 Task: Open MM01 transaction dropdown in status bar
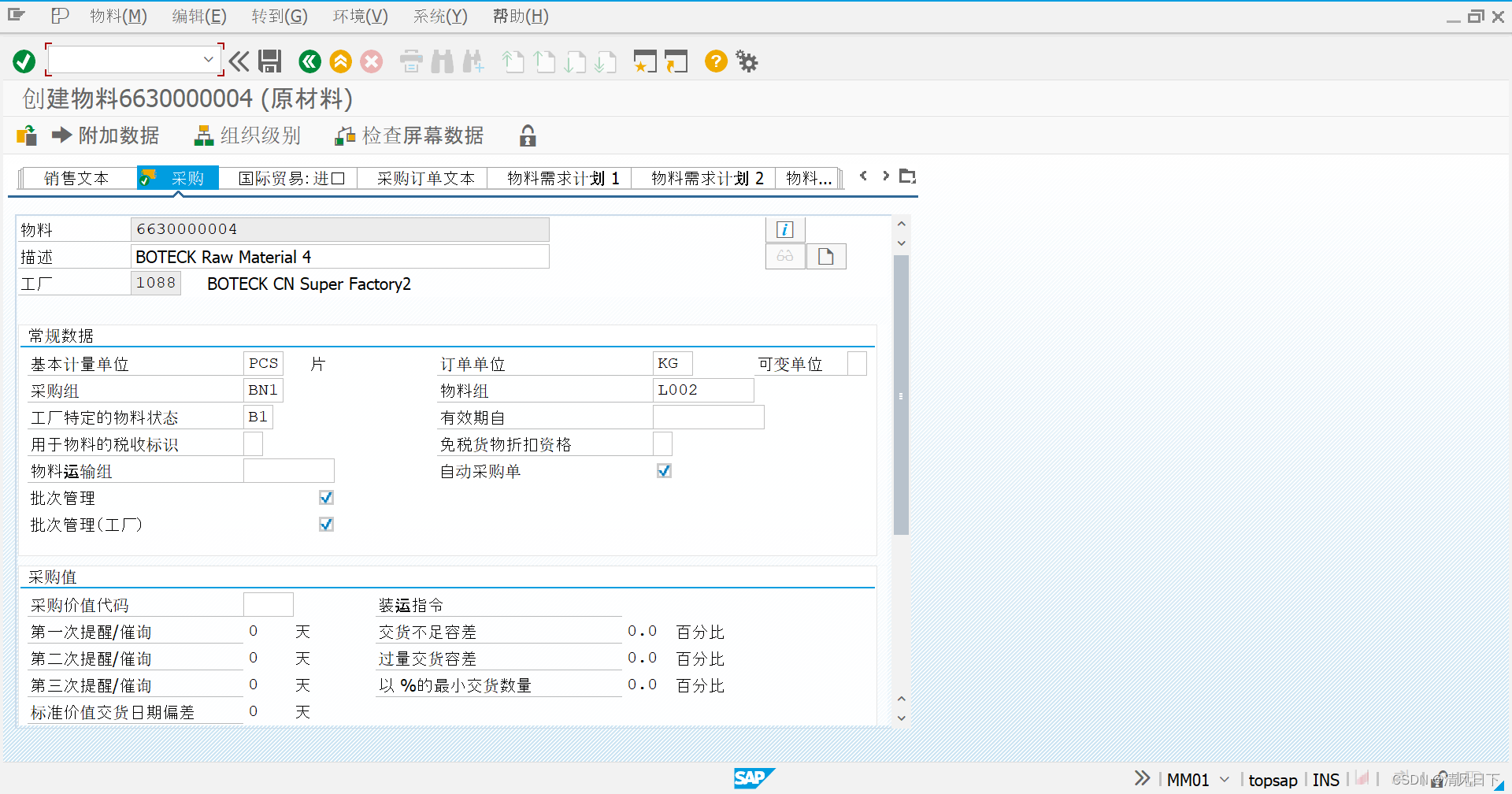(1225, 780)
